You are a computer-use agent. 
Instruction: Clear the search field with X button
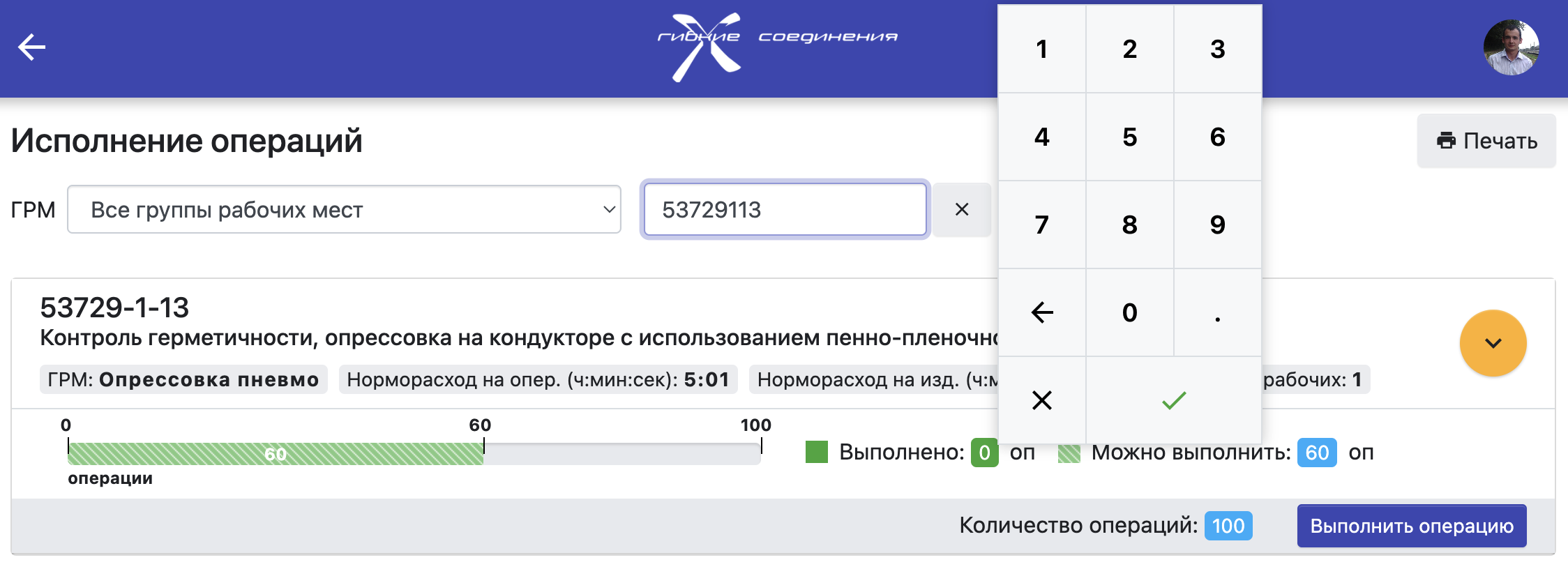click(962, 209)
